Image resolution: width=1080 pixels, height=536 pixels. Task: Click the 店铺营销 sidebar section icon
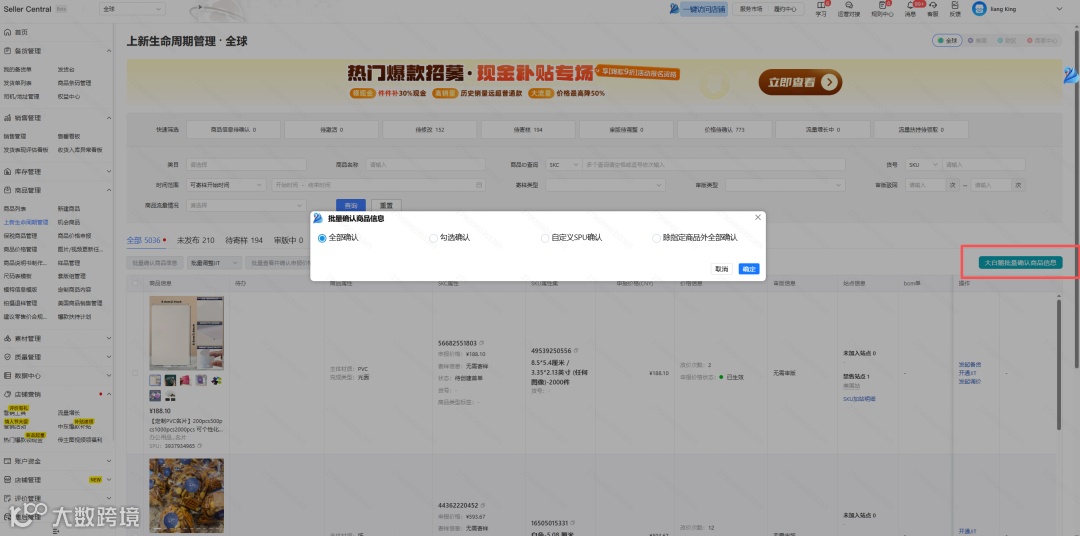coord(8,394)
